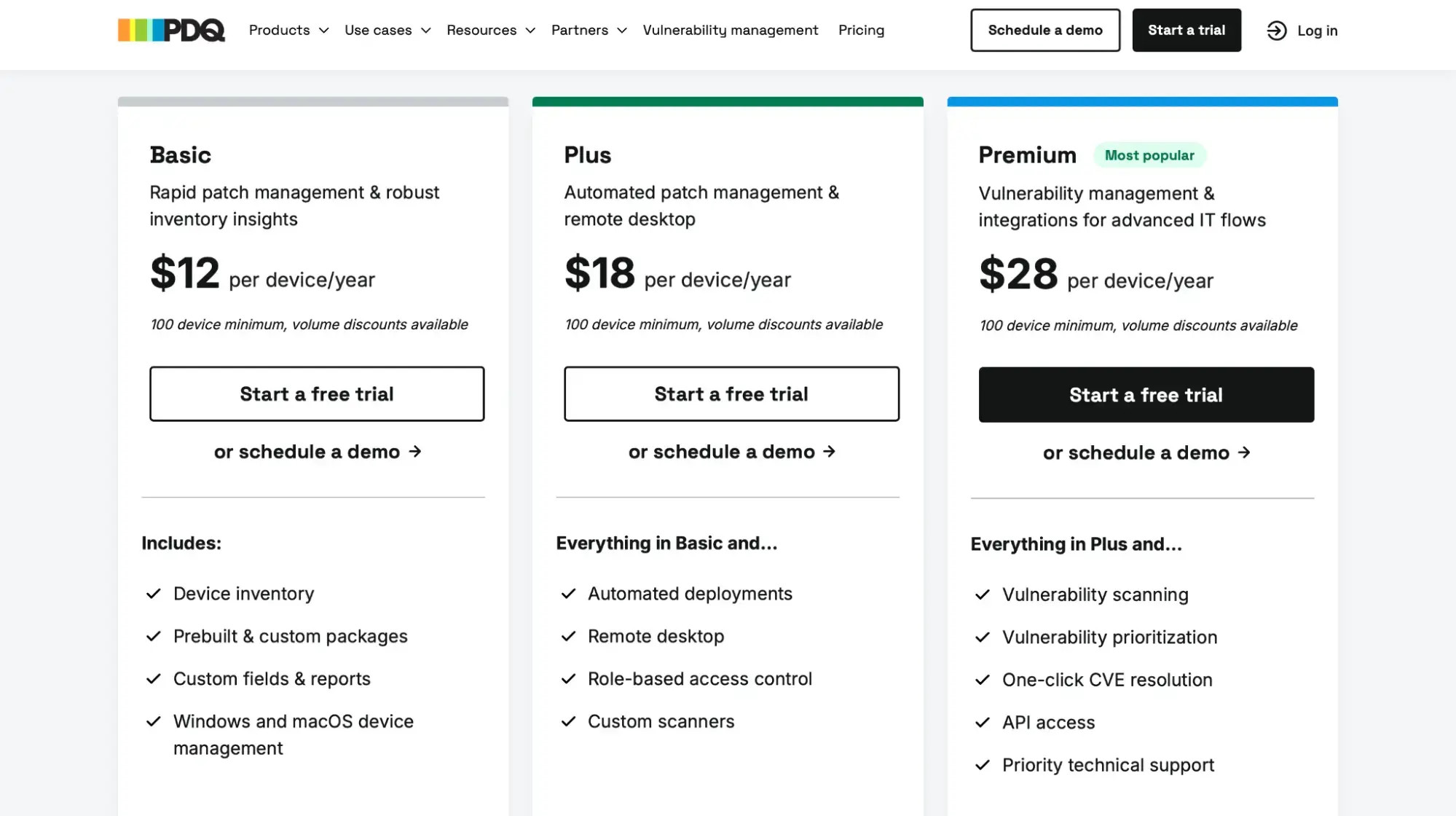
Task: Start a free trial for Basic plan
Action: [x=317, y=394]
